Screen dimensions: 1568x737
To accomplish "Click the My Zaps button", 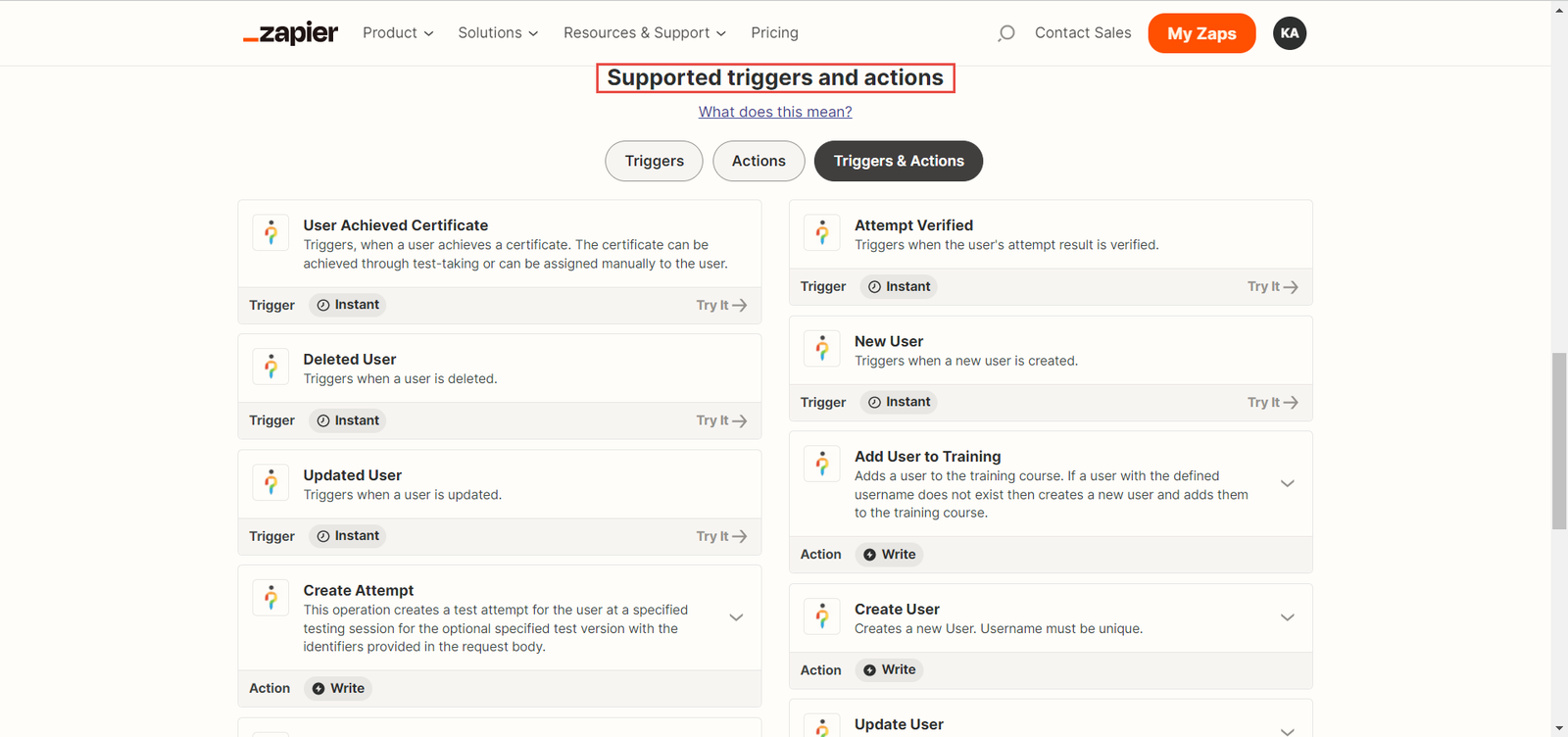I will [x=1201, y=33].
